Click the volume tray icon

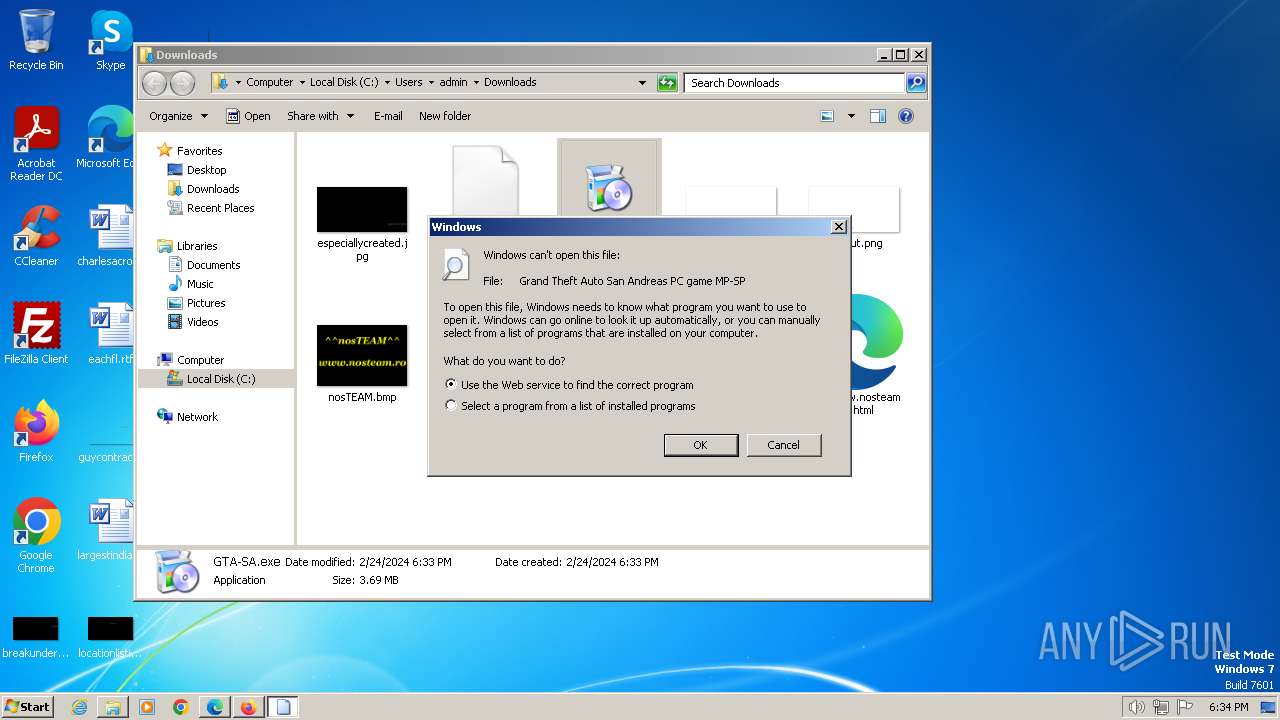click(1136, 707)
